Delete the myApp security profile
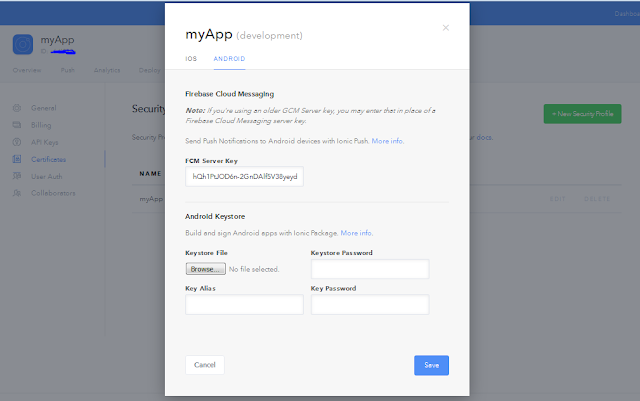The height and width of the screenshot is (401, 640). click(x=597, y=199)
